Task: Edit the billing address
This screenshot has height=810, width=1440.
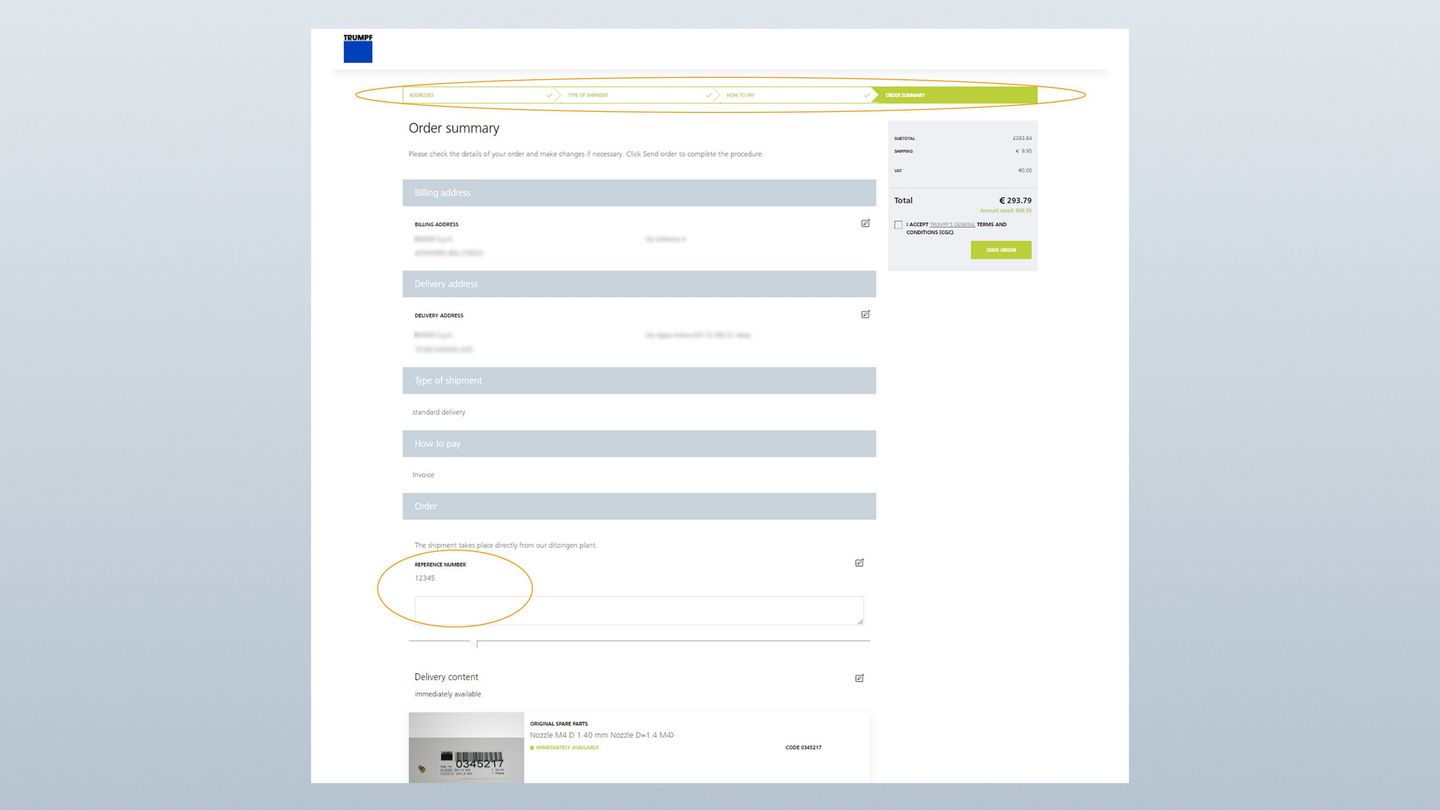Action: pos(865,223)
